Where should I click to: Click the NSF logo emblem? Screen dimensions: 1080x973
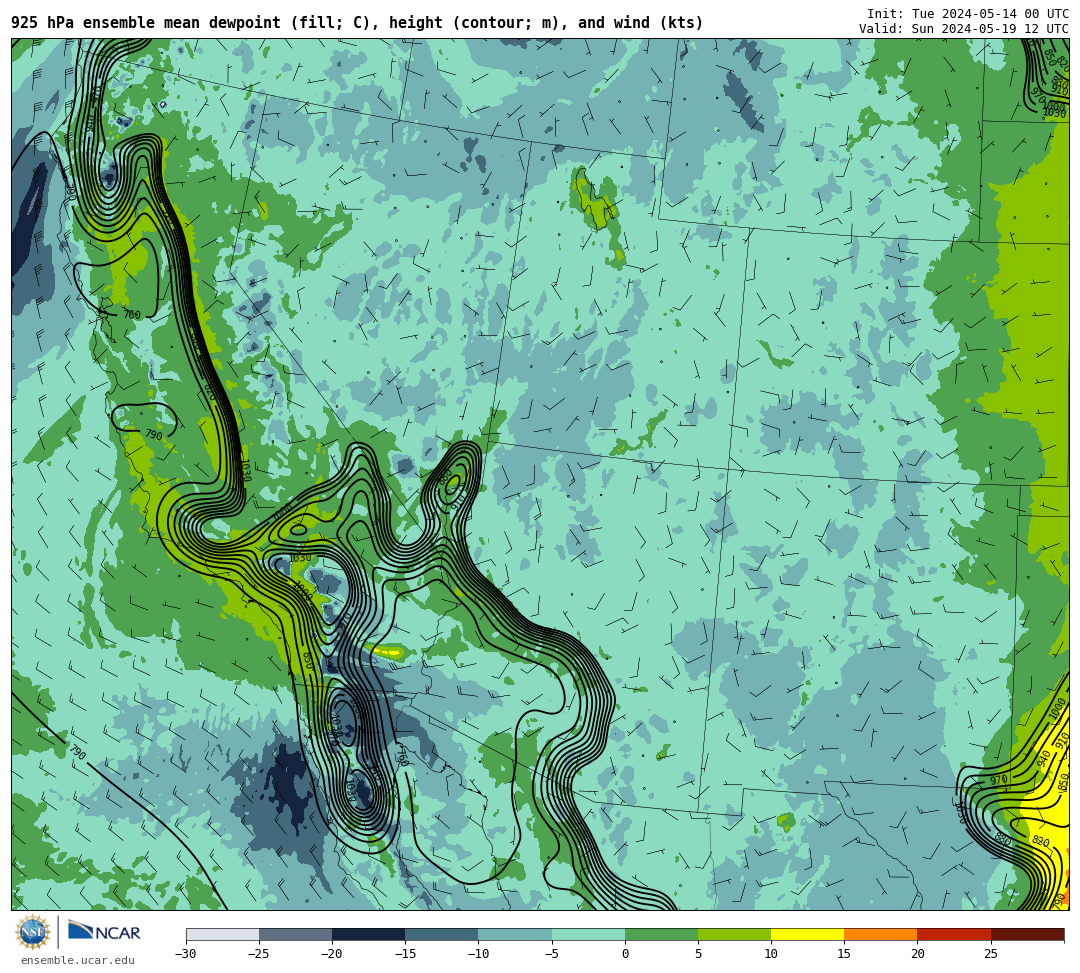pos(32,933)
